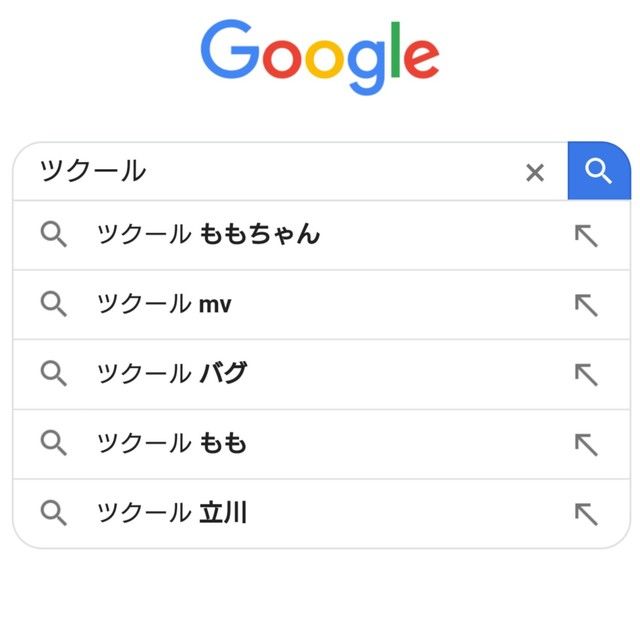
Task: Click magnifier icon next to ツクール もも
Action: [54, 443]
